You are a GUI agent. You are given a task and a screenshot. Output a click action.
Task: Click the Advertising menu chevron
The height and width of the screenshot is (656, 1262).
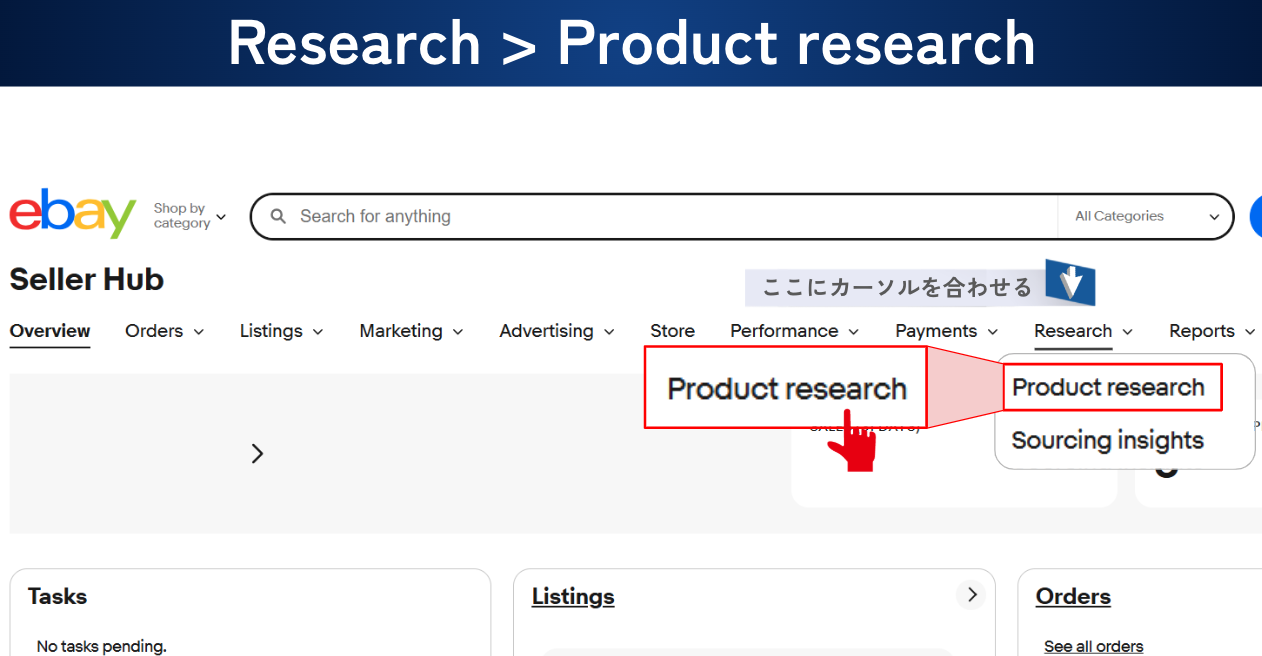click(609, 332)
